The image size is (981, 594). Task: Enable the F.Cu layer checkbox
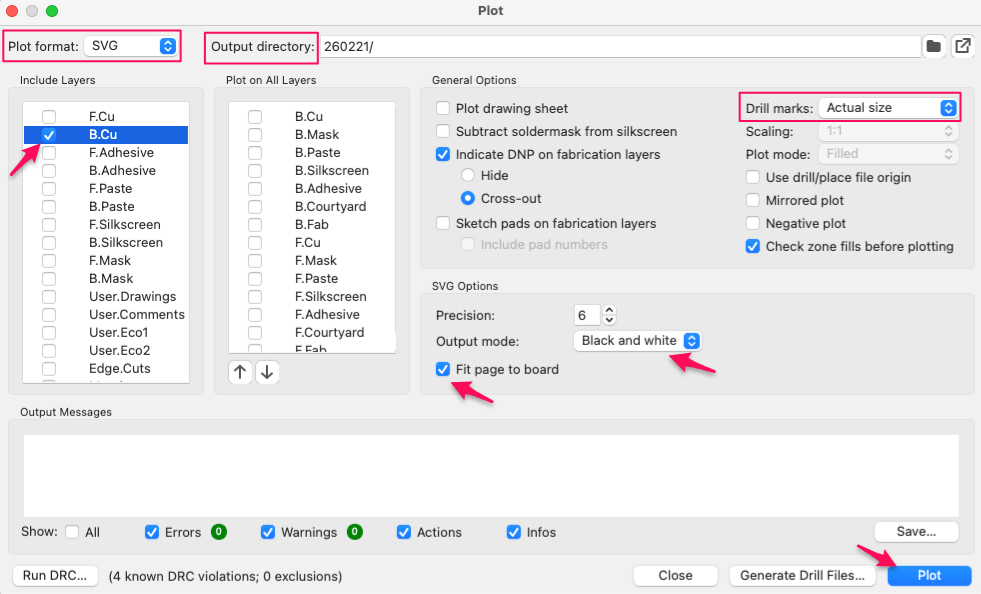tap(49, 117)
